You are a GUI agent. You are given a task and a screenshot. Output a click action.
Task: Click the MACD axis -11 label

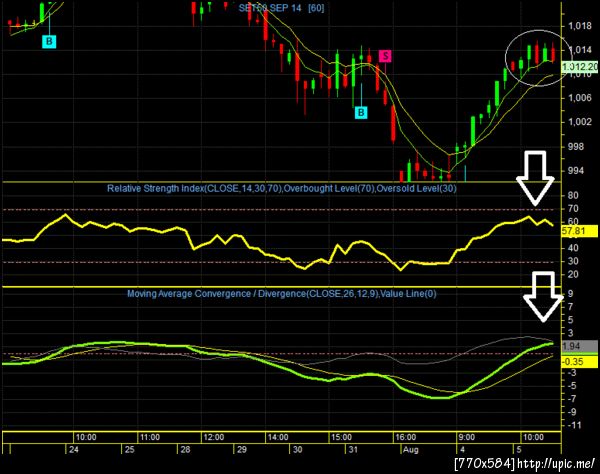point(573,425)
